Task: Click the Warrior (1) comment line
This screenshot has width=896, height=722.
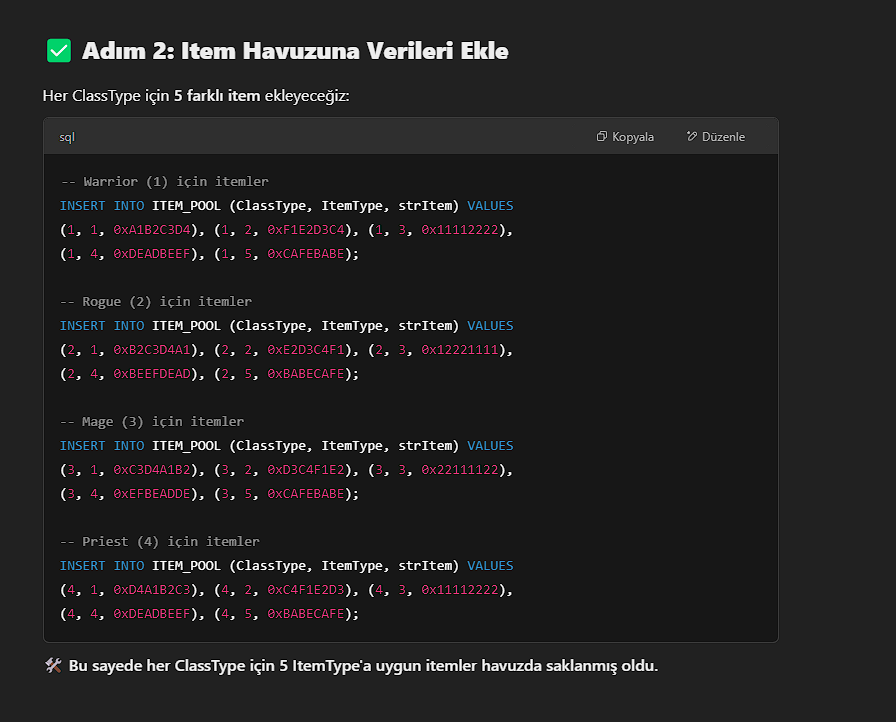Action: [165, 182]
